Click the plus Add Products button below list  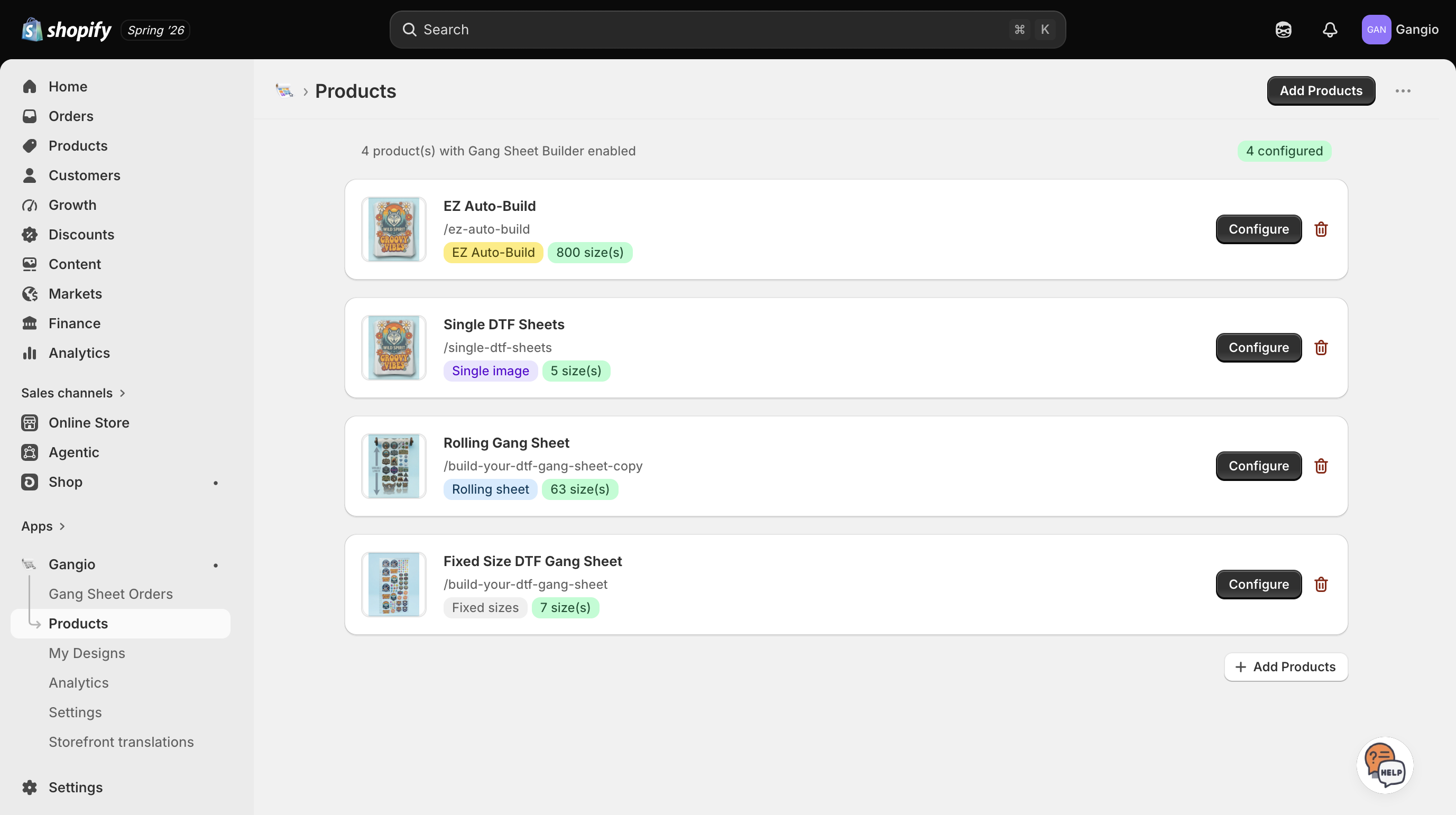(x=1285, y=667)
